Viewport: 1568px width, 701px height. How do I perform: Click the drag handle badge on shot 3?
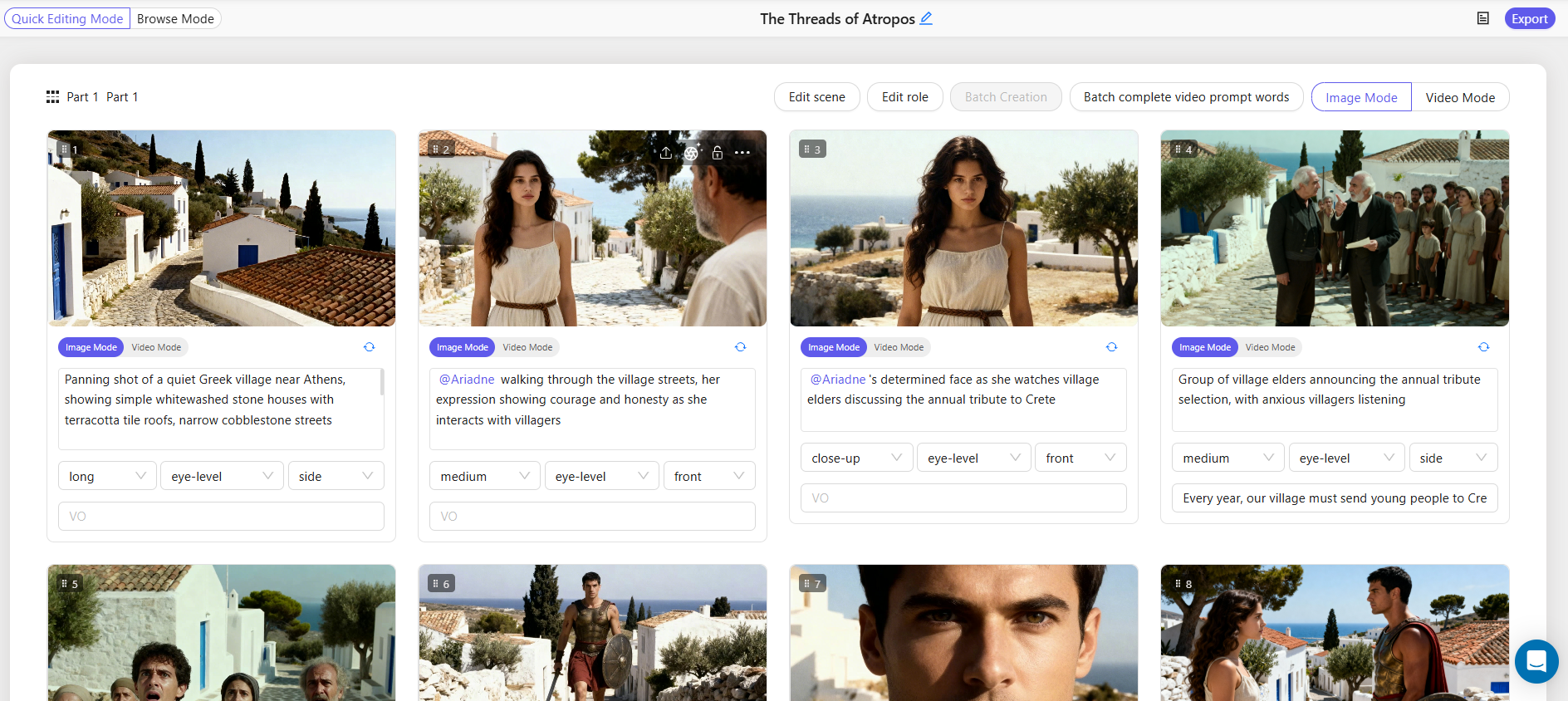(x=812, y=150)
